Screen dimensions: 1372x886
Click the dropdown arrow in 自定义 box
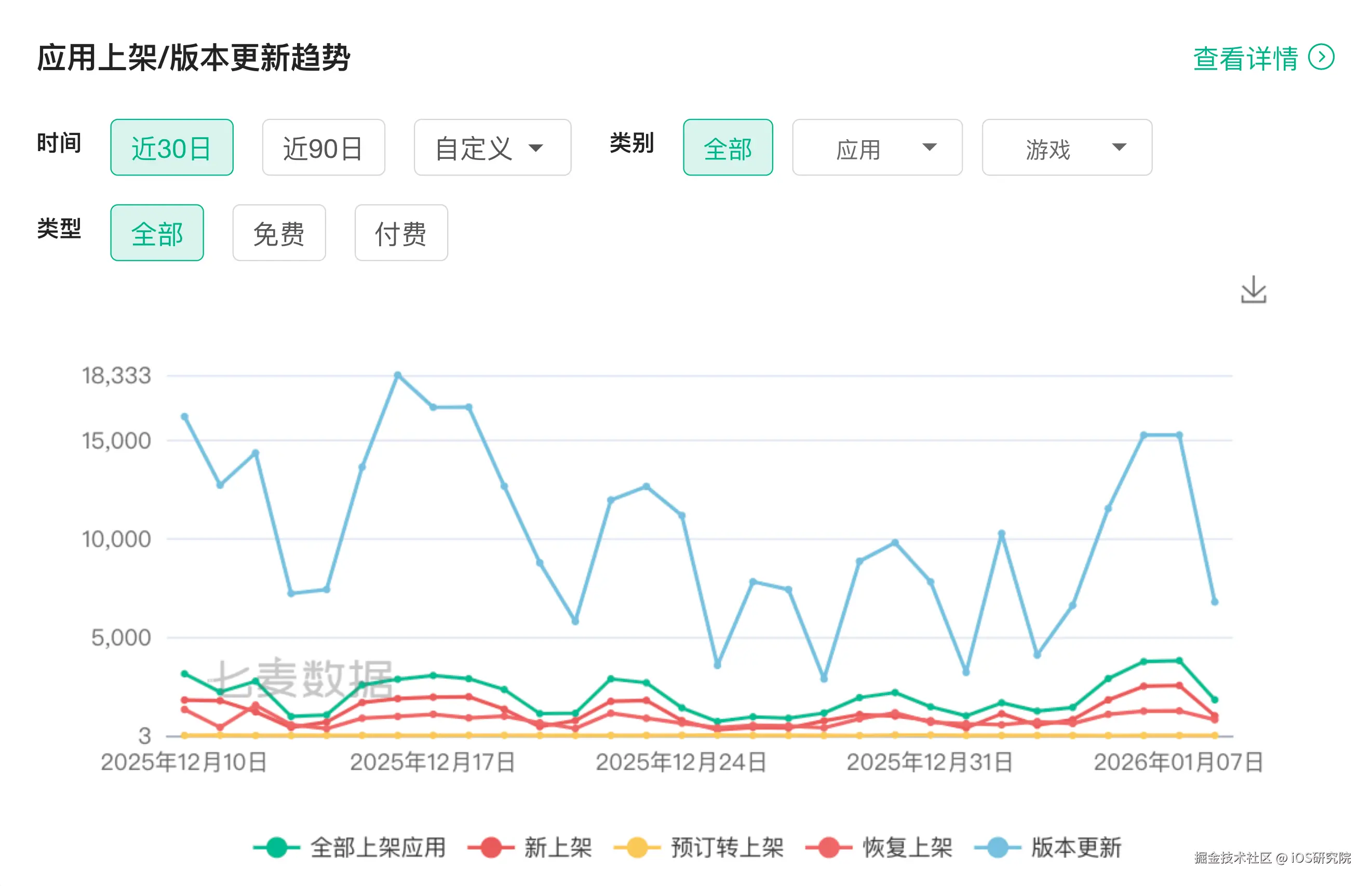point(535,148)
